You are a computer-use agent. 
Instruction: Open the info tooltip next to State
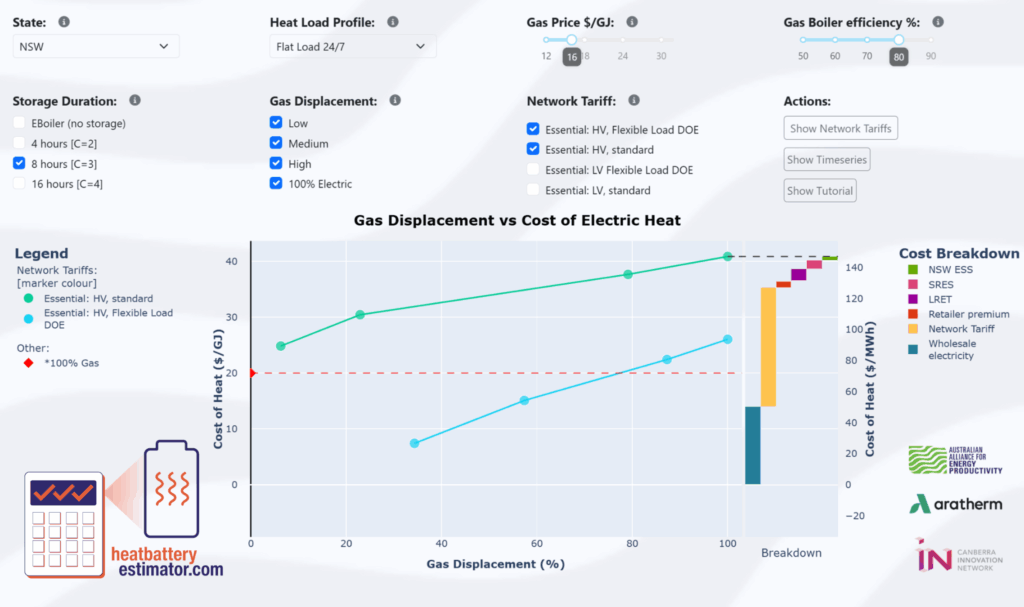pyautogui.click(x=65, y=21)
